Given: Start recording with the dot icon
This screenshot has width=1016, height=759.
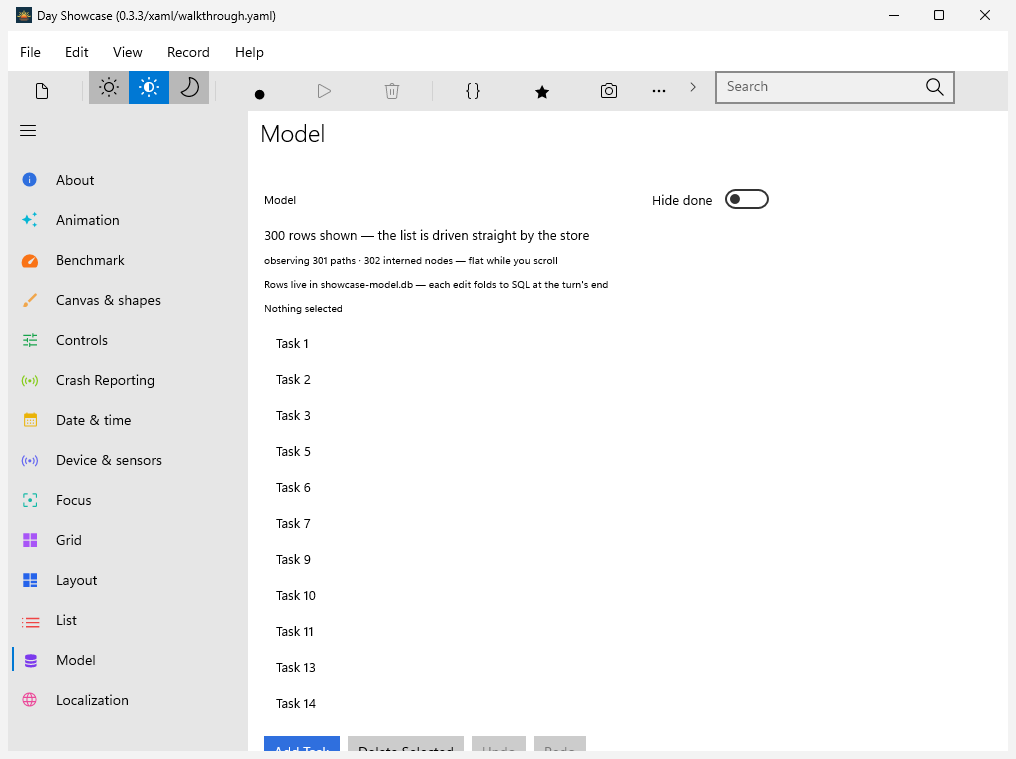Looking at the screenshot, I should pyautogui.click(x=260, y=95).
